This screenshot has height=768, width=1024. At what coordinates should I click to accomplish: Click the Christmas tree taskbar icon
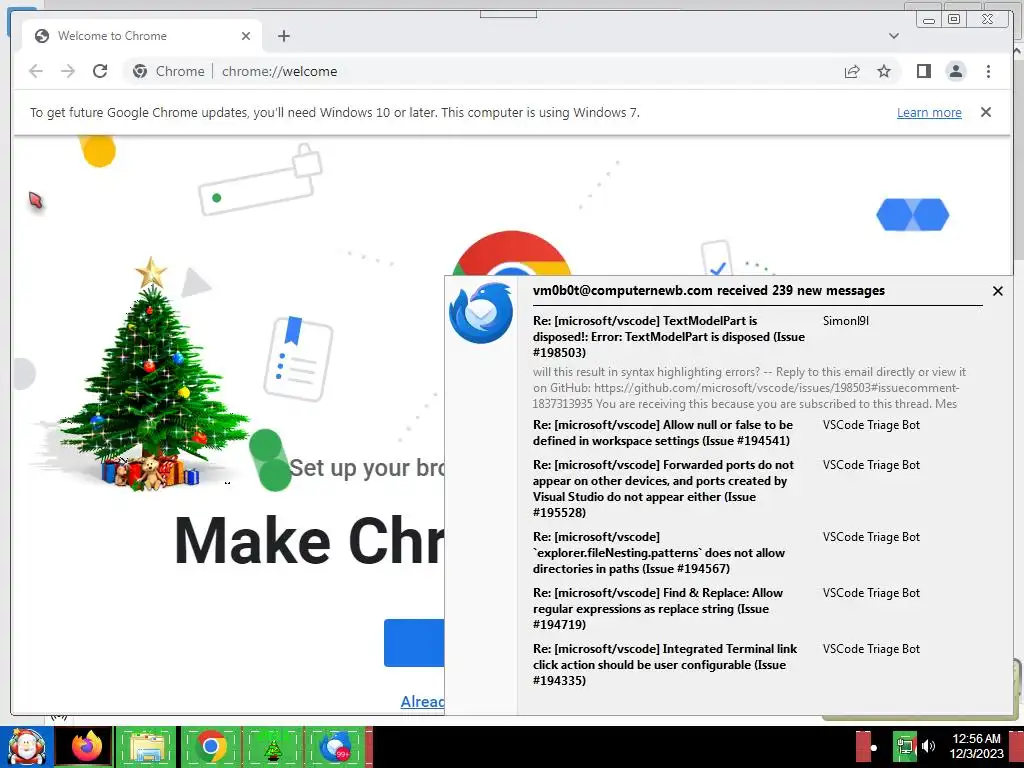[x=272, y=748]
